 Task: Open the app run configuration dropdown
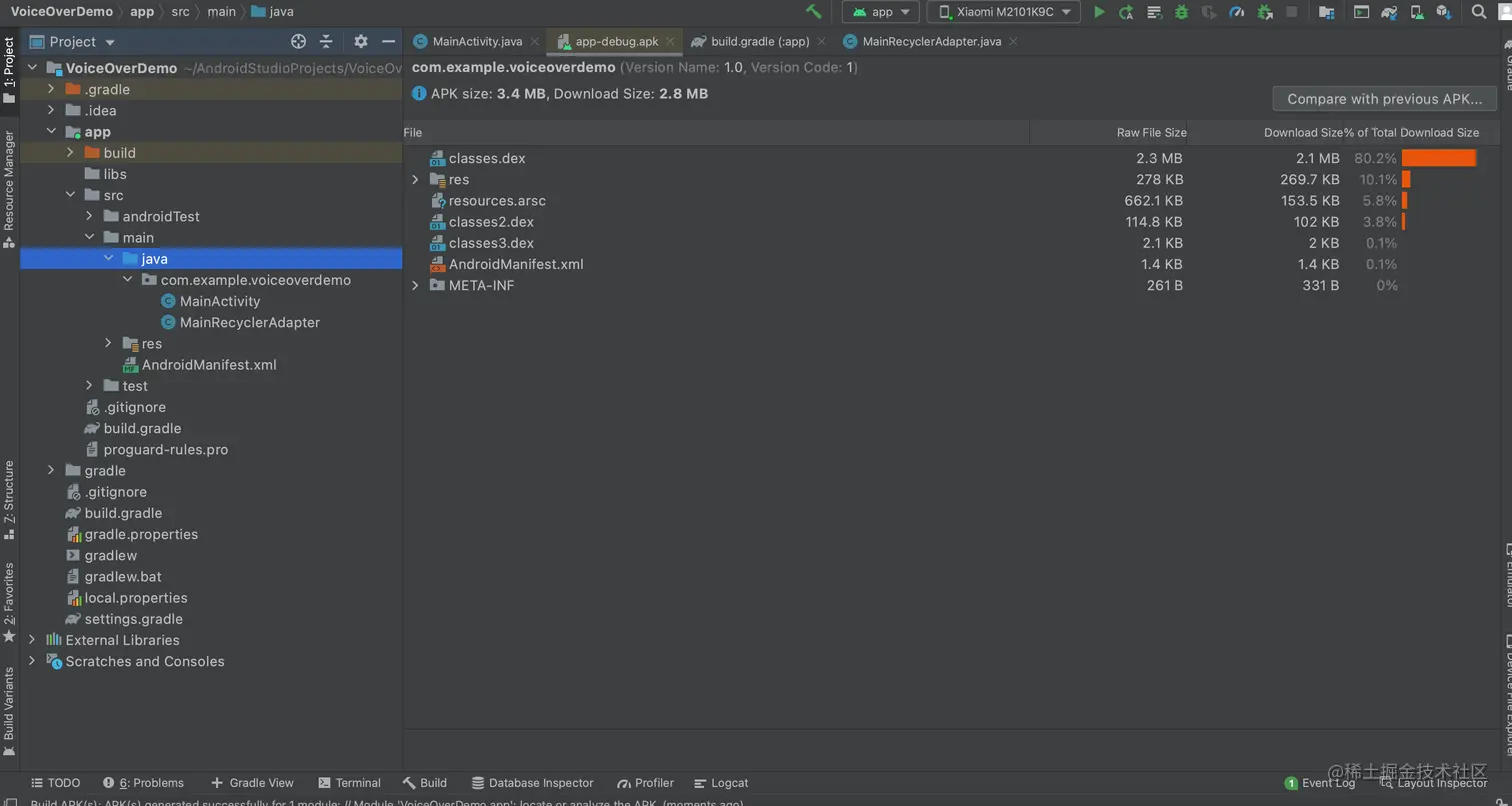[881, 12]
